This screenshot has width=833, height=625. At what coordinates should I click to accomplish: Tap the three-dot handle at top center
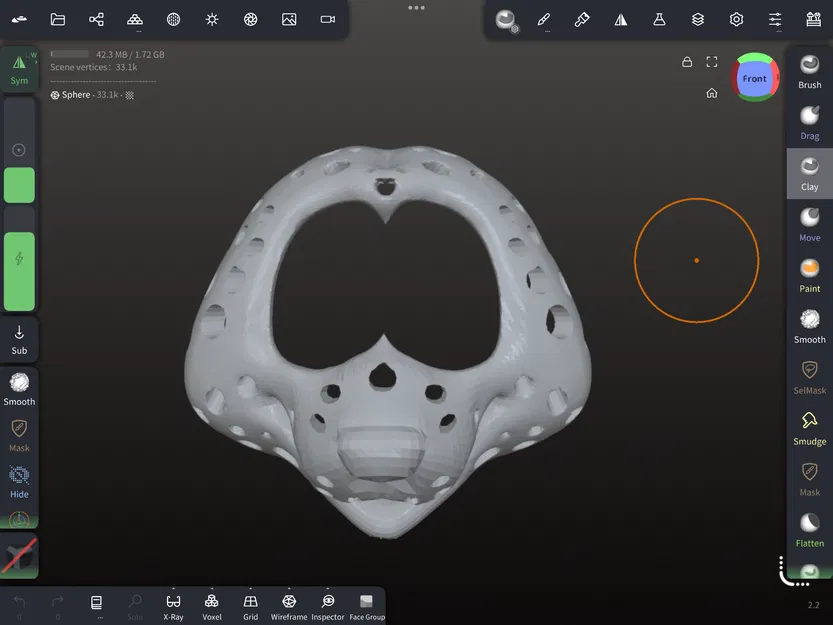tap(416, 7)
